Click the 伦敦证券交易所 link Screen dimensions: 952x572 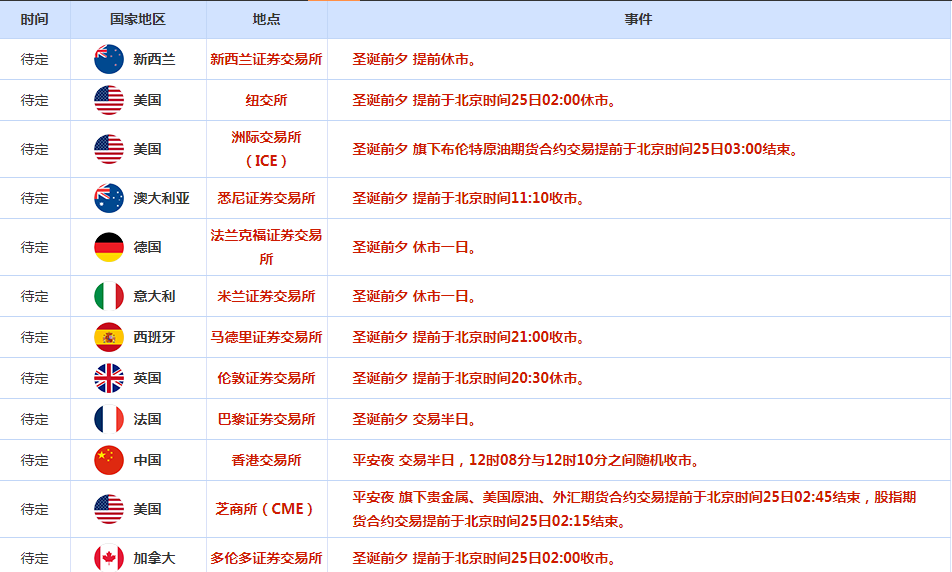click(x=266, y=378)
